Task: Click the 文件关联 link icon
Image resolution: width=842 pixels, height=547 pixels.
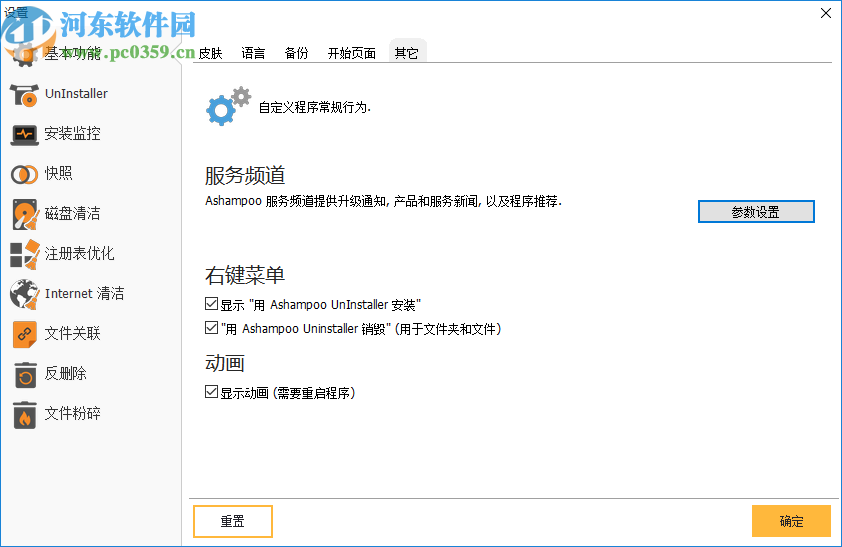Action: point(25,334)
